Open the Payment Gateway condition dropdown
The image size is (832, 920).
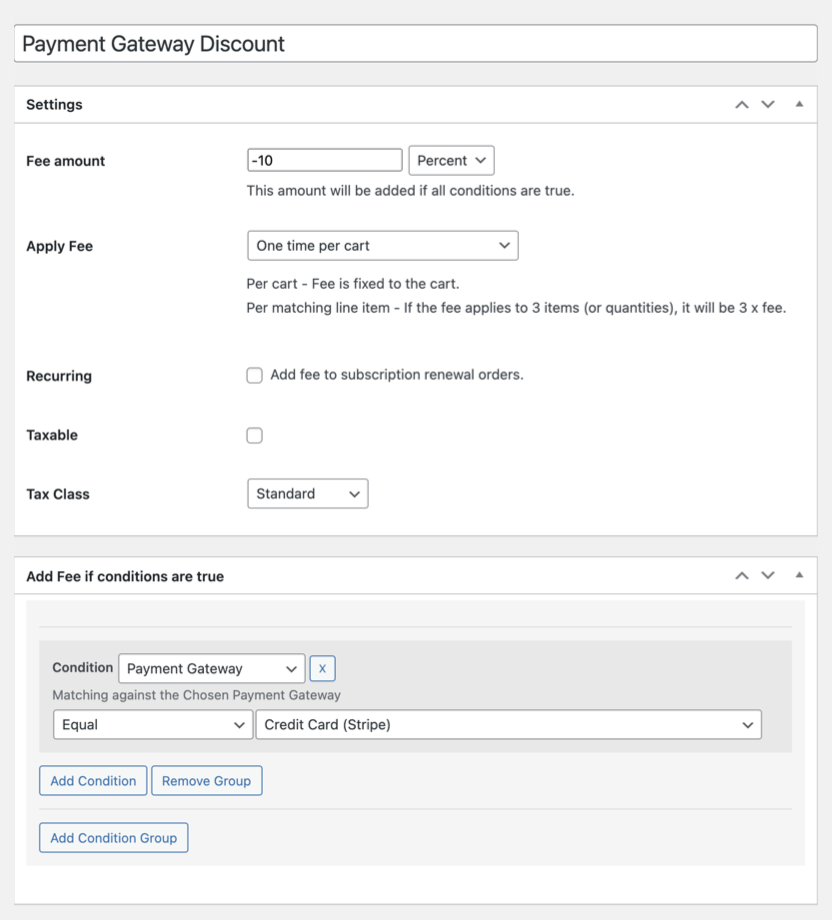[x=211, y=668]
